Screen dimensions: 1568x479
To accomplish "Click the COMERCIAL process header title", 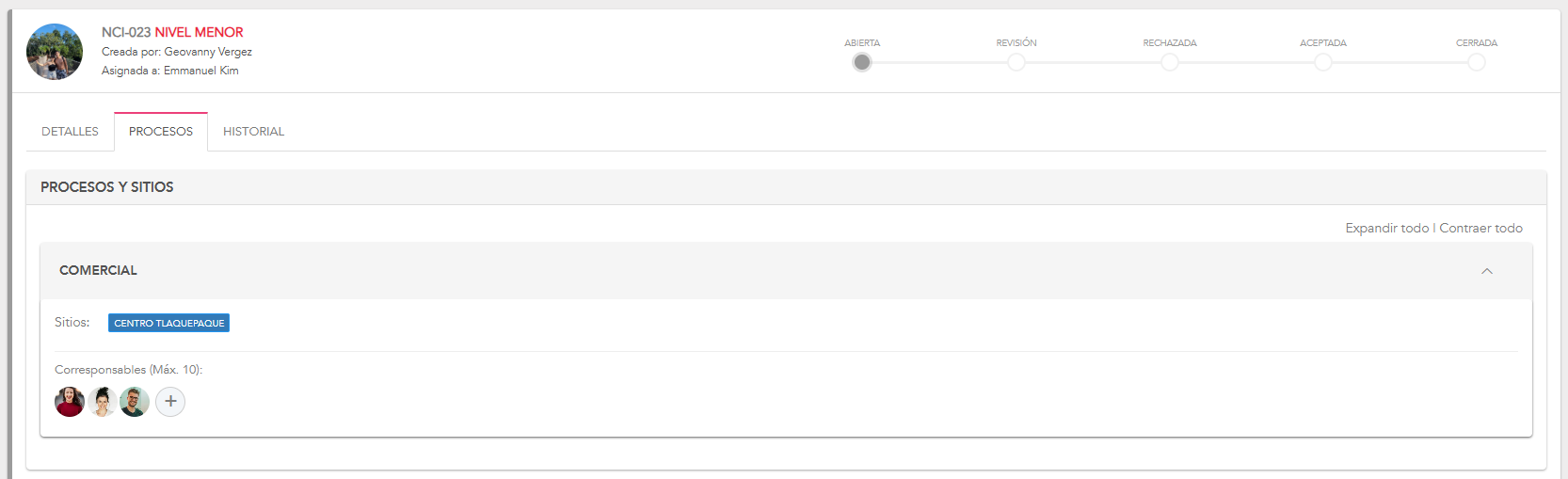I will point(98,270).
